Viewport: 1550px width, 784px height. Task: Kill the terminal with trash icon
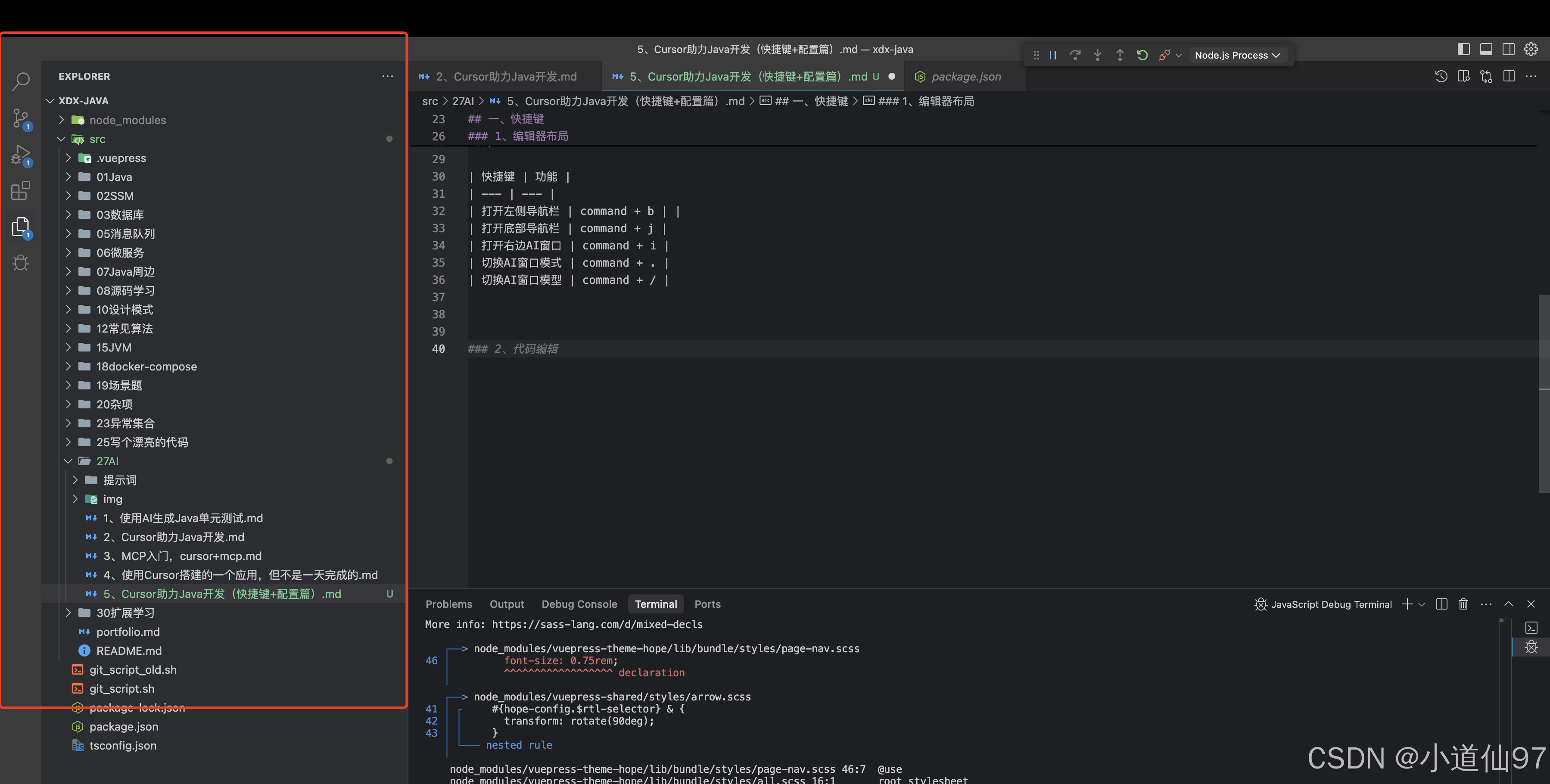coord(1463,604)
